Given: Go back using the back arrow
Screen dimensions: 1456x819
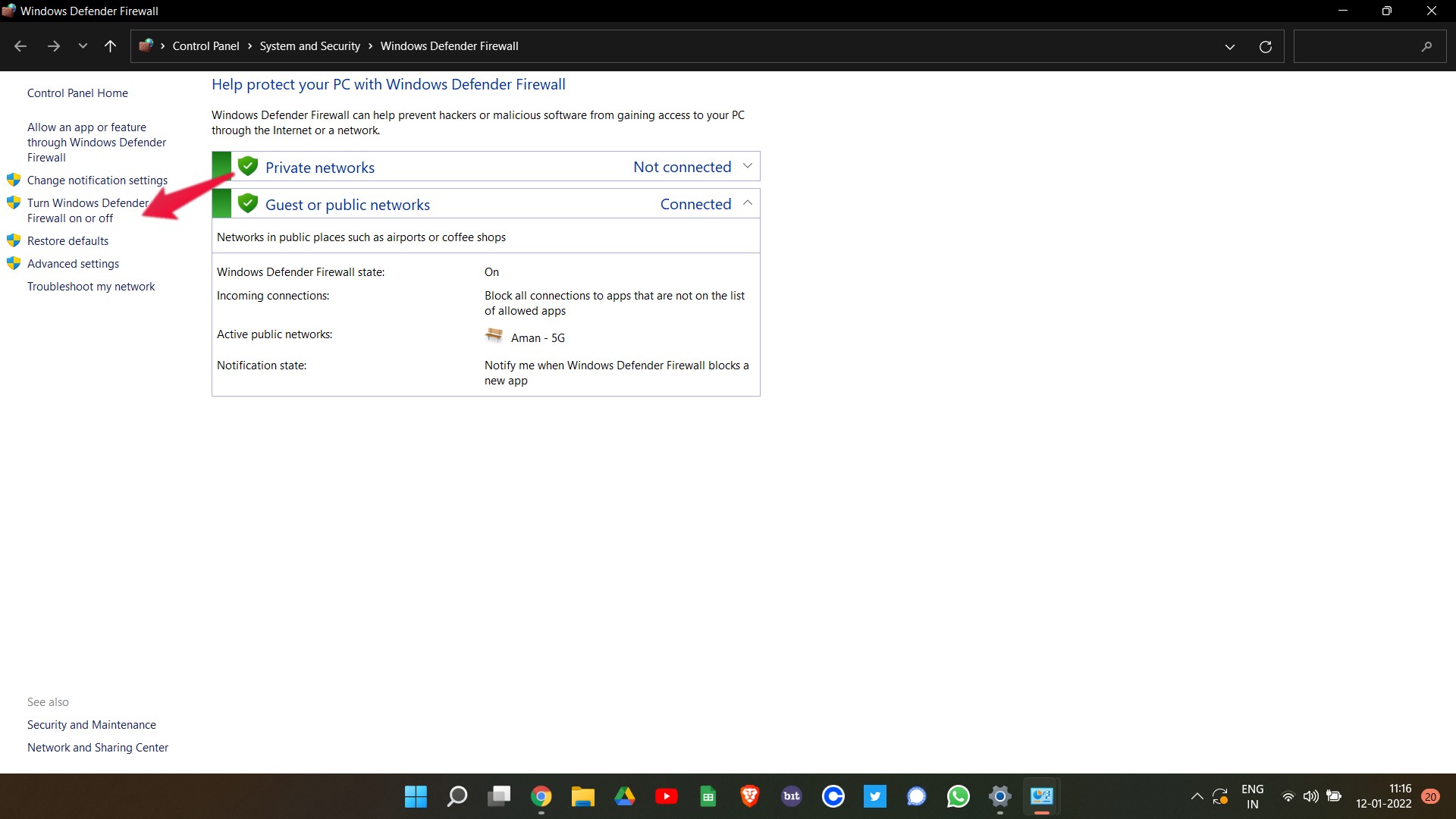Looking at the screenshot, I should tap(20, 46).
